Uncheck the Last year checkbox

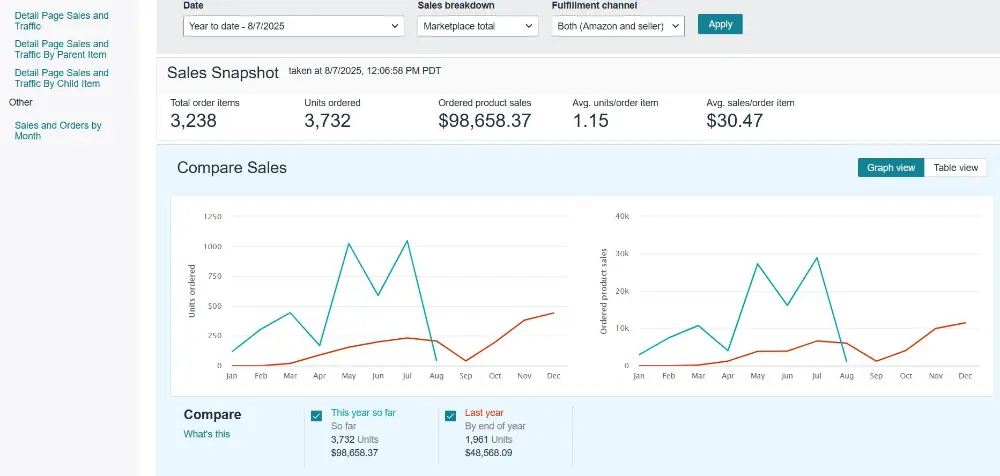click(x=450, y=416)
